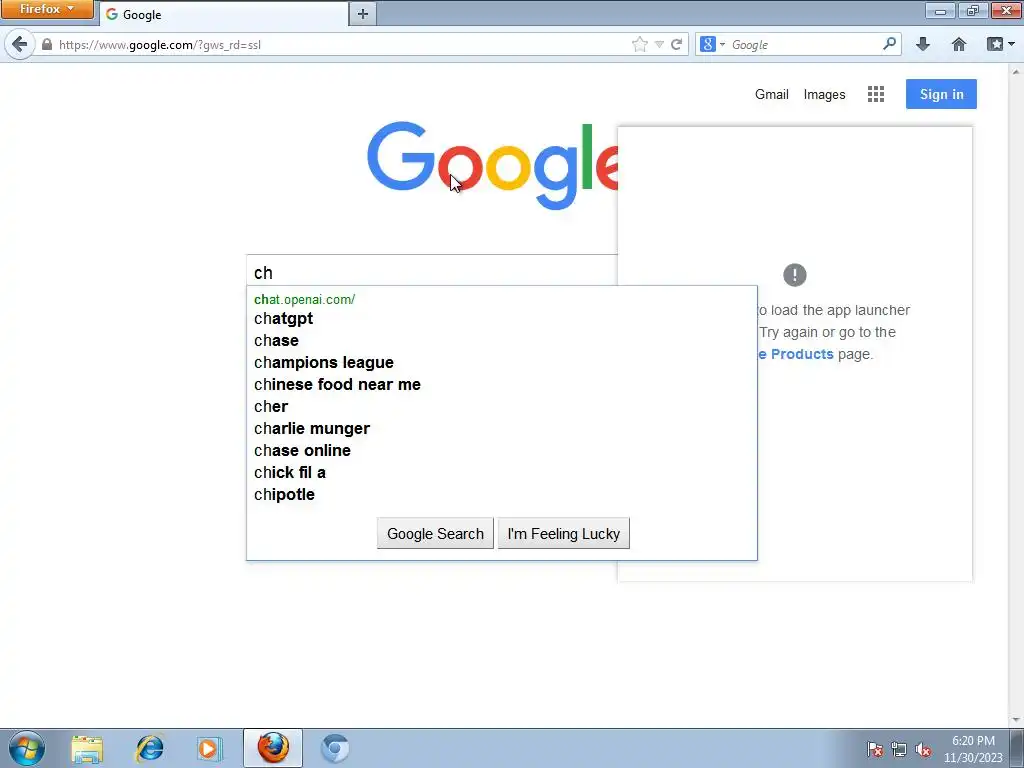Open the Gmail link
Screen dimensions: 1024x768
point(771,94)
